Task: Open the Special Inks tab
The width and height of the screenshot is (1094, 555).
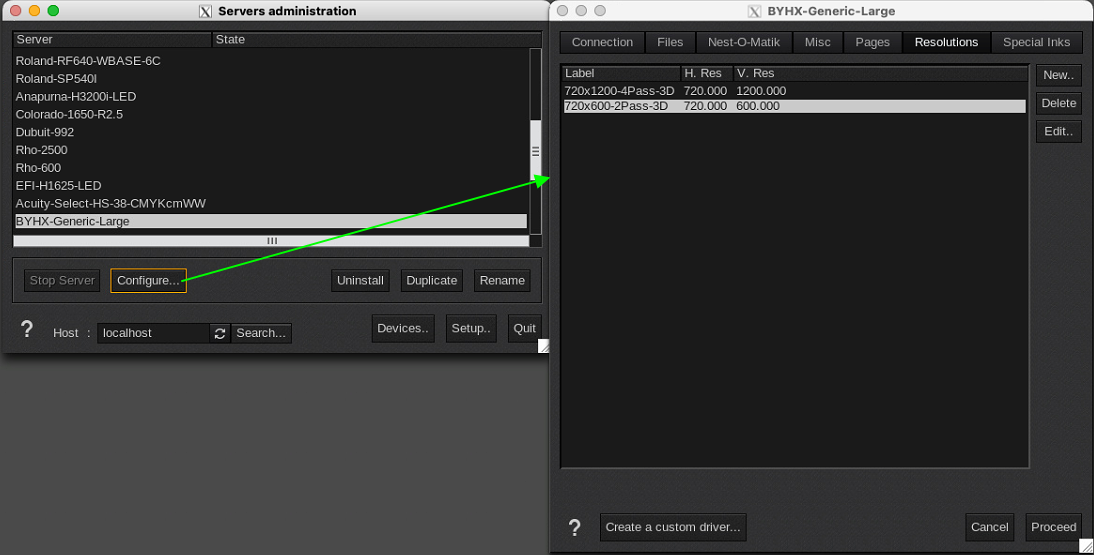Action: point(1036,42)
